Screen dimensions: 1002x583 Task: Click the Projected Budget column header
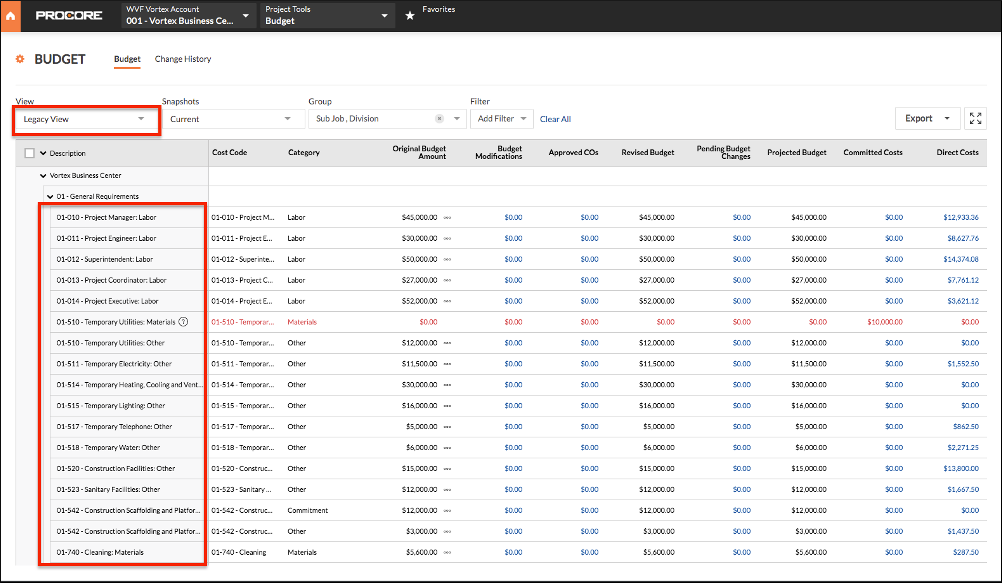(x=796, y=153)
